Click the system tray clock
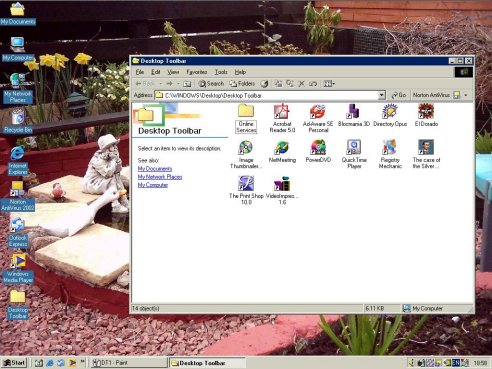Viewport: 492px width, 369px height. pyautogui.click(x=480, y=363)
